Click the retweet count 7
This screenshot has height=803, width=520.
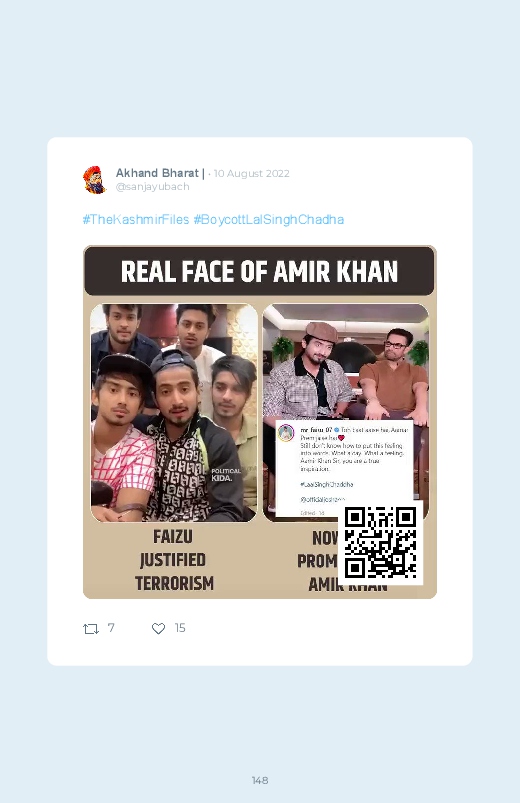click(111, 628)
